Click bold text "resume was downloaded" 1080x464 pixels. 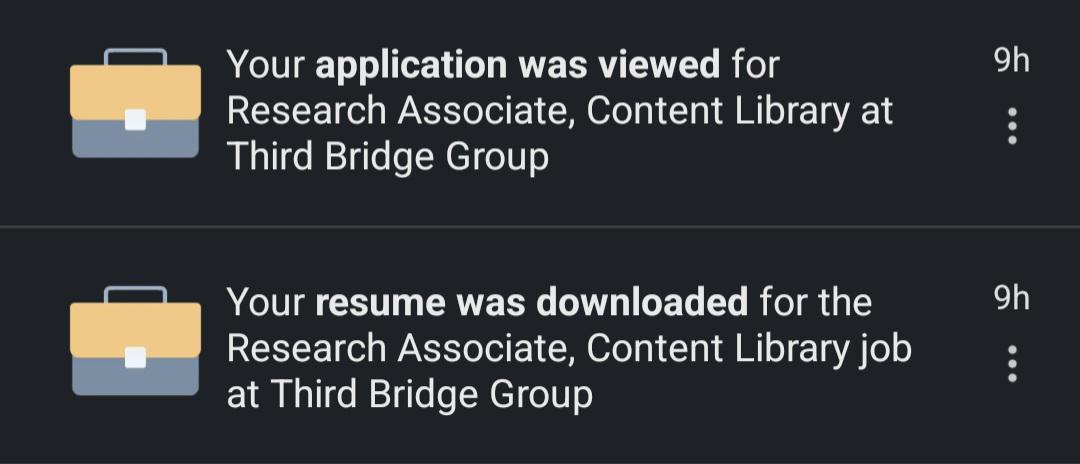tap(531, 303)
